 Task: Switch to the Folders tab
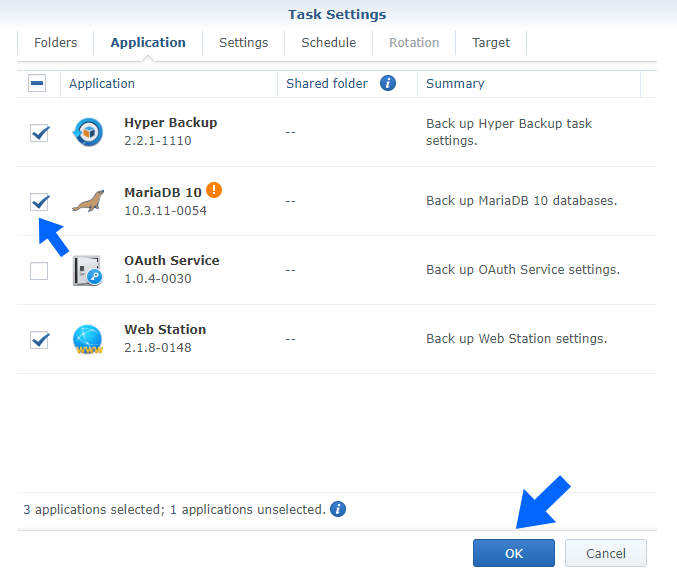(x=56, y=43)
